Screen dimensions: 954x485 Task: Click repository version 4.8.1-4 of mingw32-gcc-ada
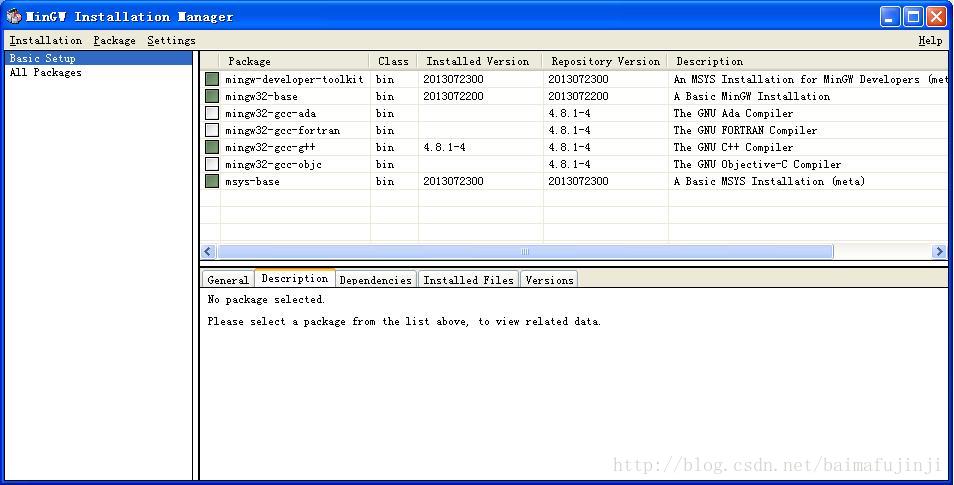[x=569, y=113]
